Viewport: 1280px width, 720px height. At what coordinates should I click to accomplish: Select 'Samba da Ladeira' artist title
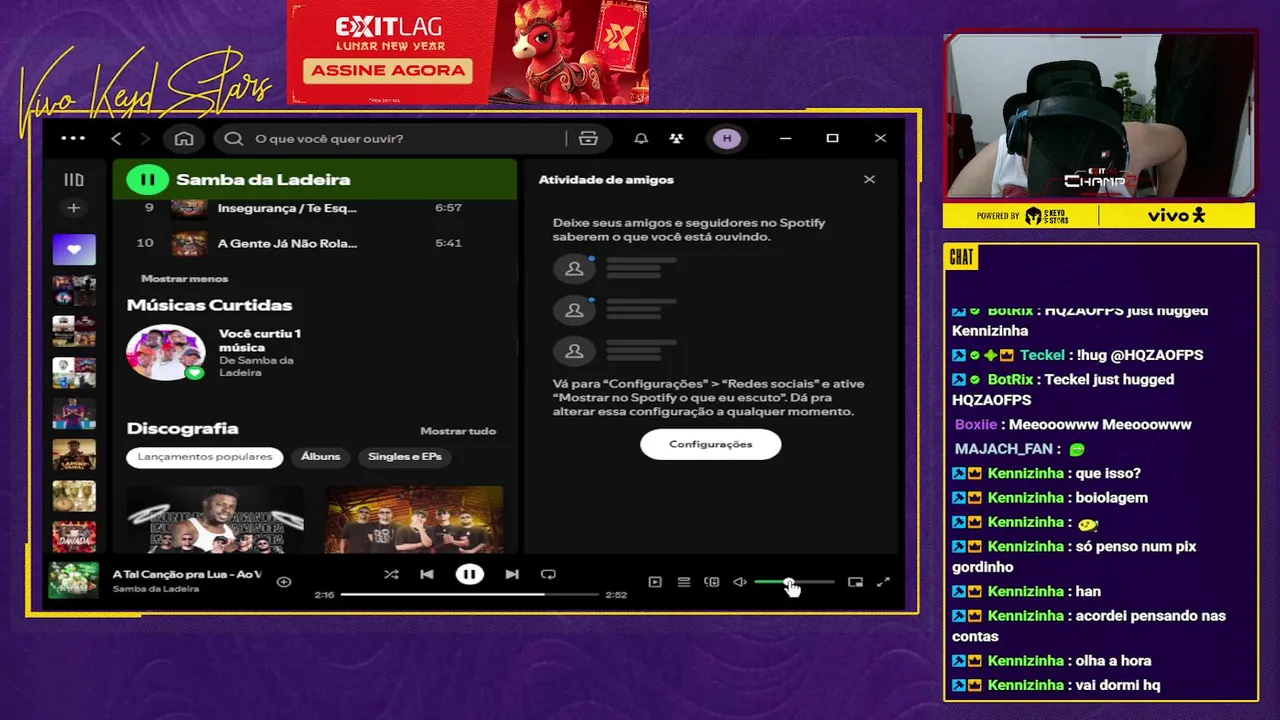pos(263,180)
